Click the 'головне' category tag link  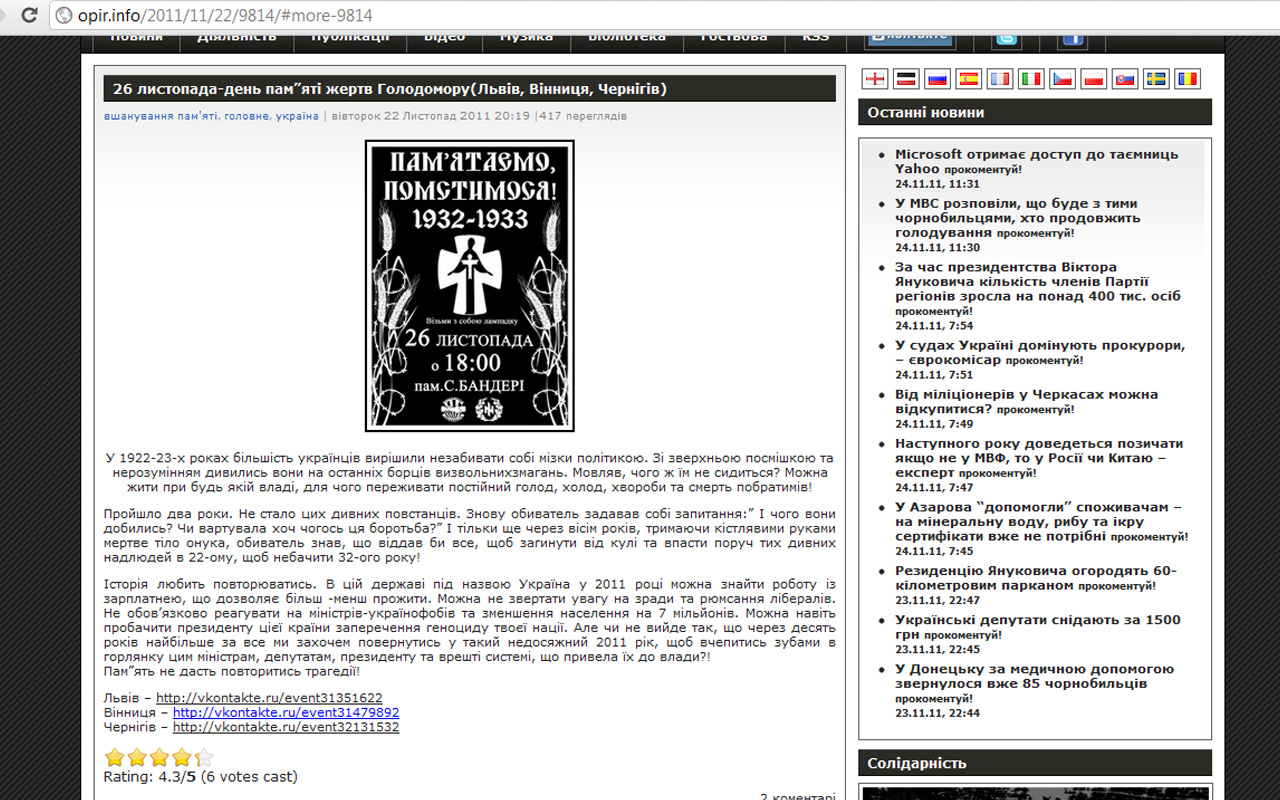(x=247, y=116)
